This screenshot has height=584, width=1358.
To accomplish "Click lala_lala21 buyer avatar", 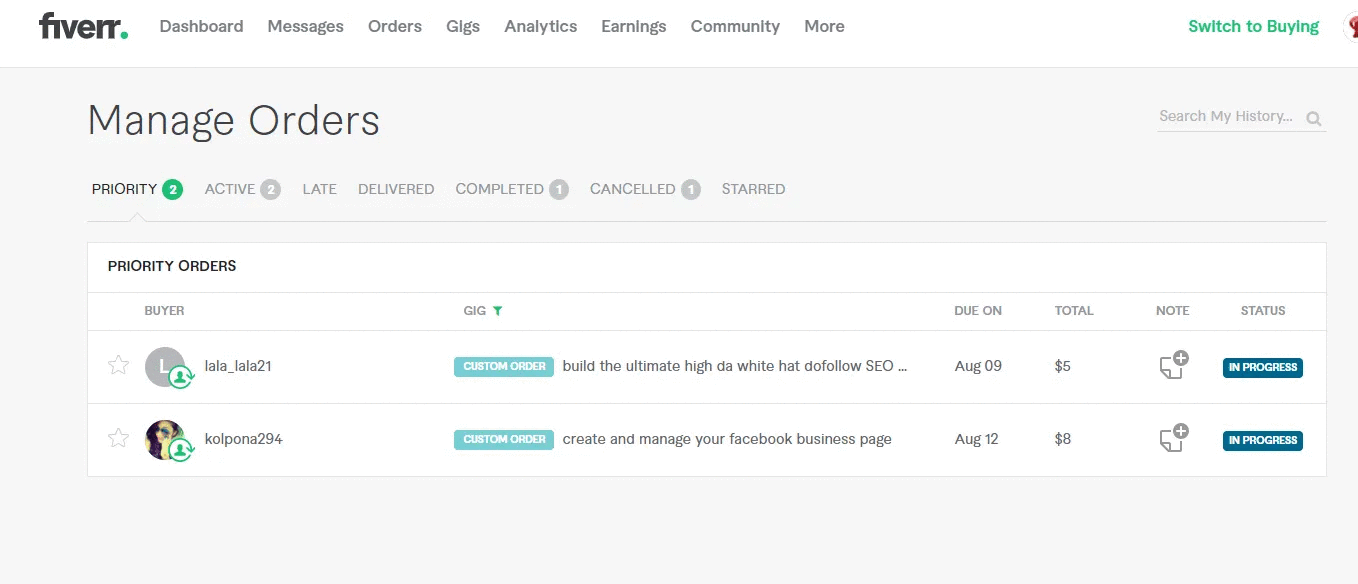I will coord(165,367).
